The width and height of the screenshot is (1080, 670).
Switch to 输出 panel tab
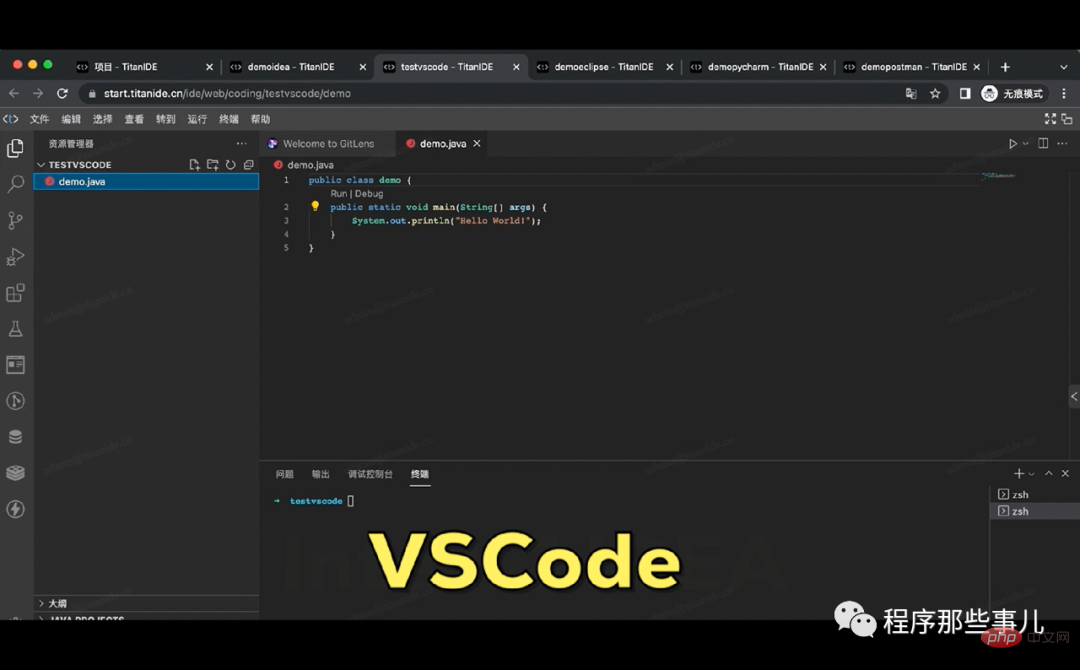[320, 474]
